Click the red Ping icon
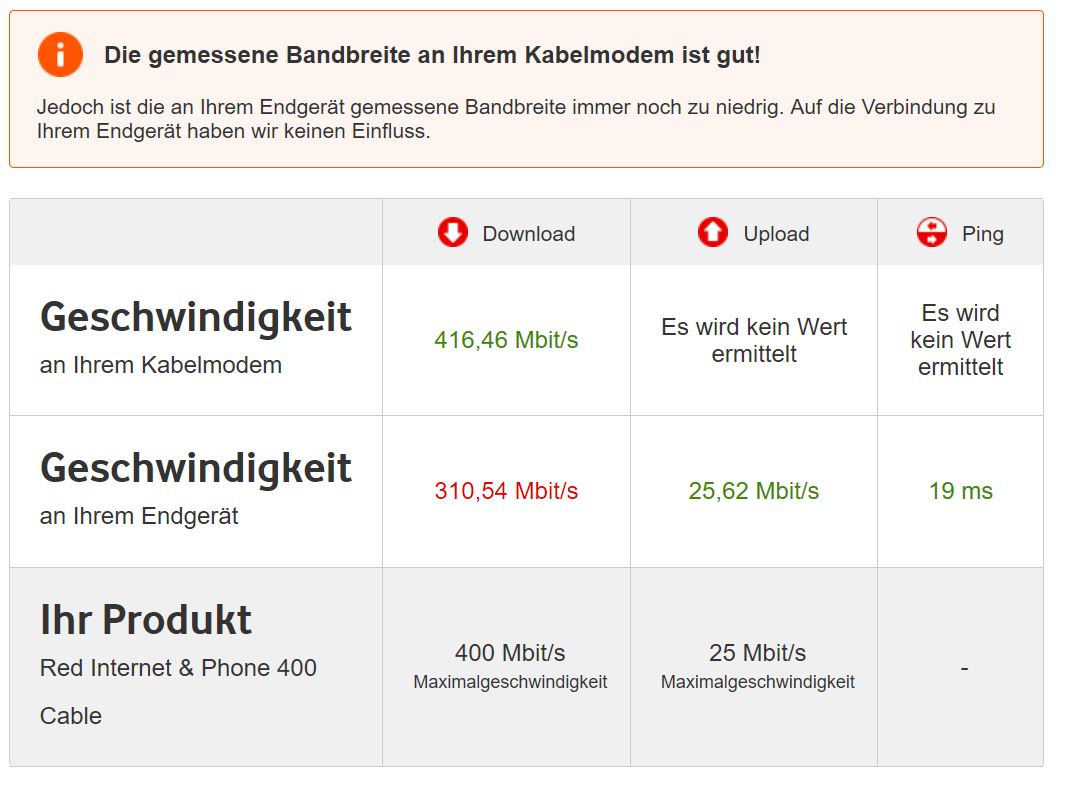The image size is (1082, 791). tap(932, 233)
